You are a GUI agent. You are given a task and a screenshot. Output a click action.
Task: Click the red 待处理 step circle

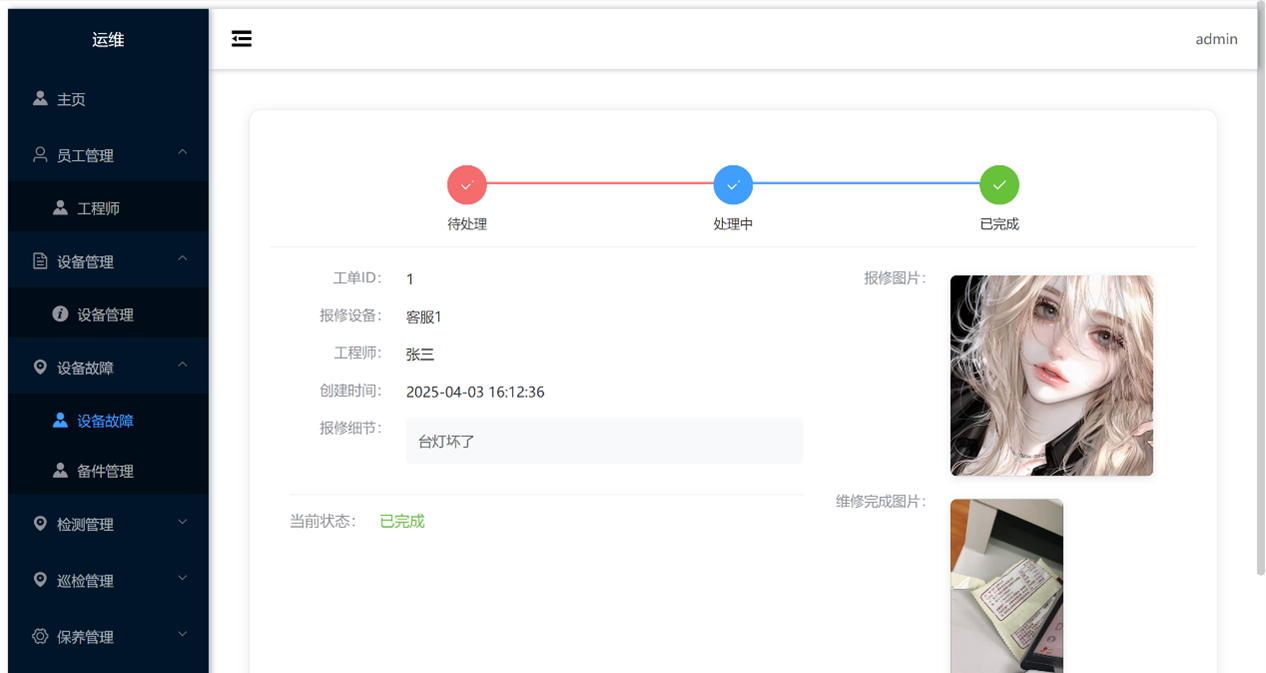point(467,185)
